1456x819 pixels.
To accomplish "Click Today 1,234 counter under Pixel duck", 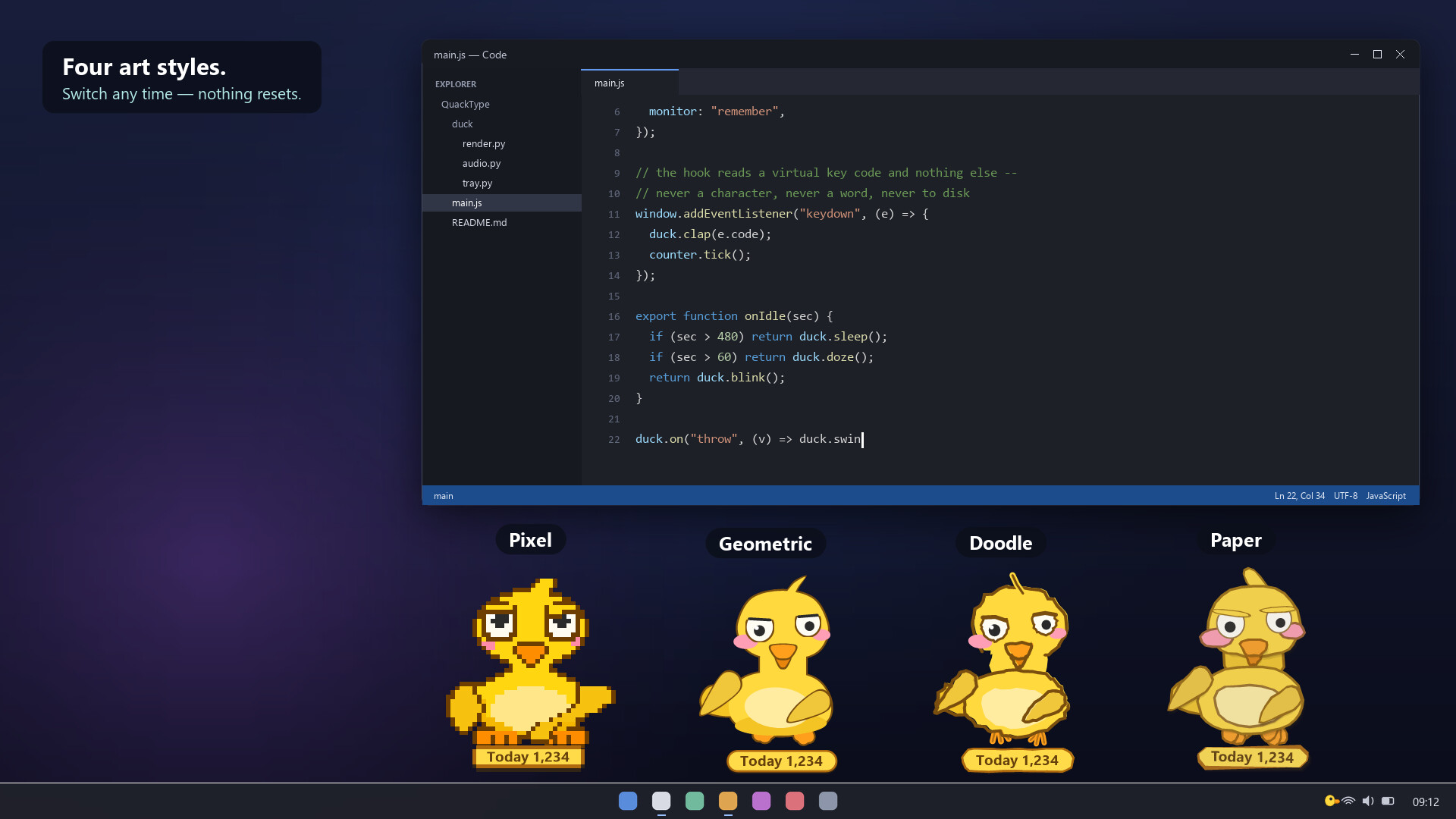I will [x=528, y=757].
